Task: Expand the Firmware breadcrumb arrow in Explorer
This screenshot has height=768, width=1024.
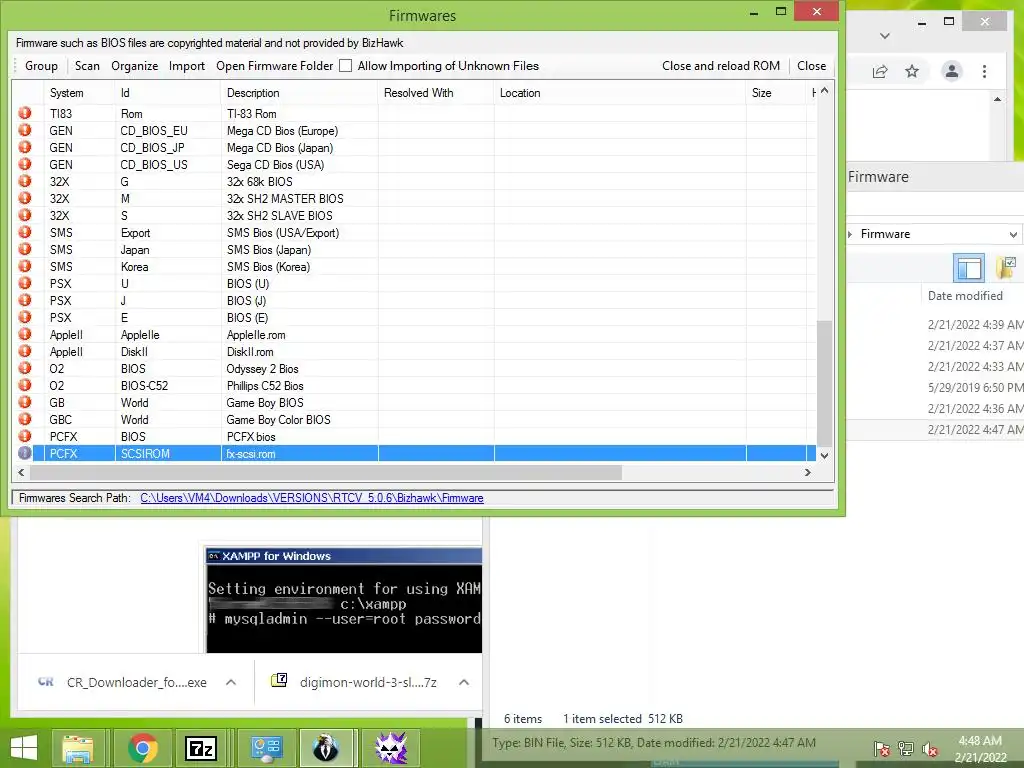Action: click(851, 234)
